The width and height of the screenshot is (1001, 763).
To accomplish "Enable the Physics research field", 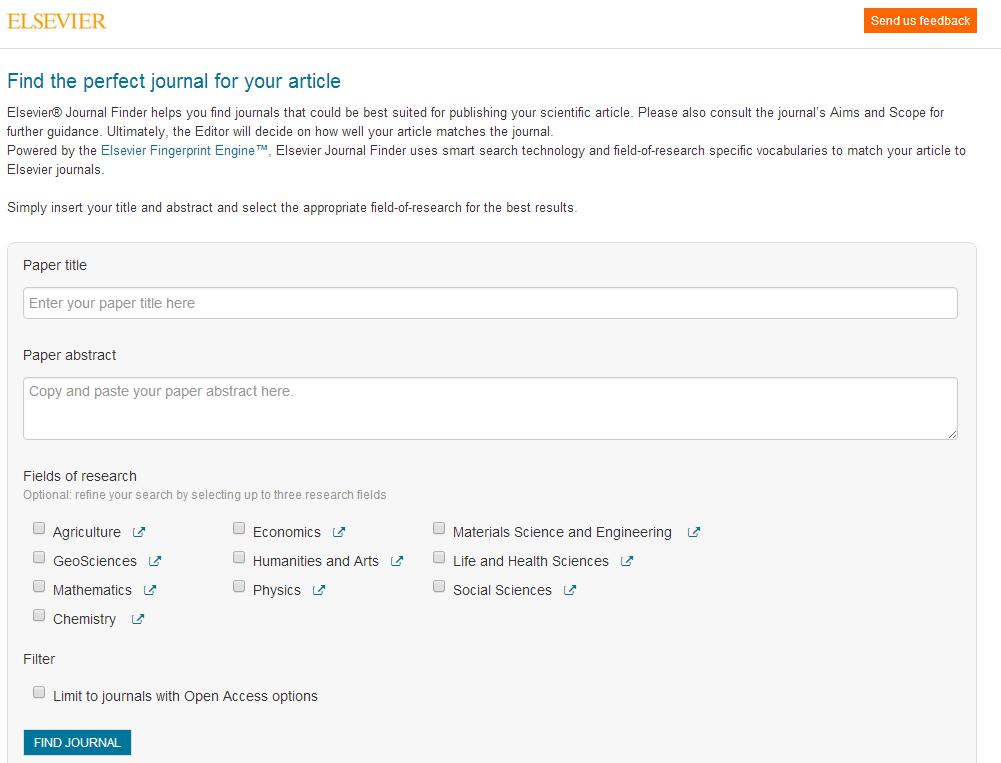I will click(239, 586).
